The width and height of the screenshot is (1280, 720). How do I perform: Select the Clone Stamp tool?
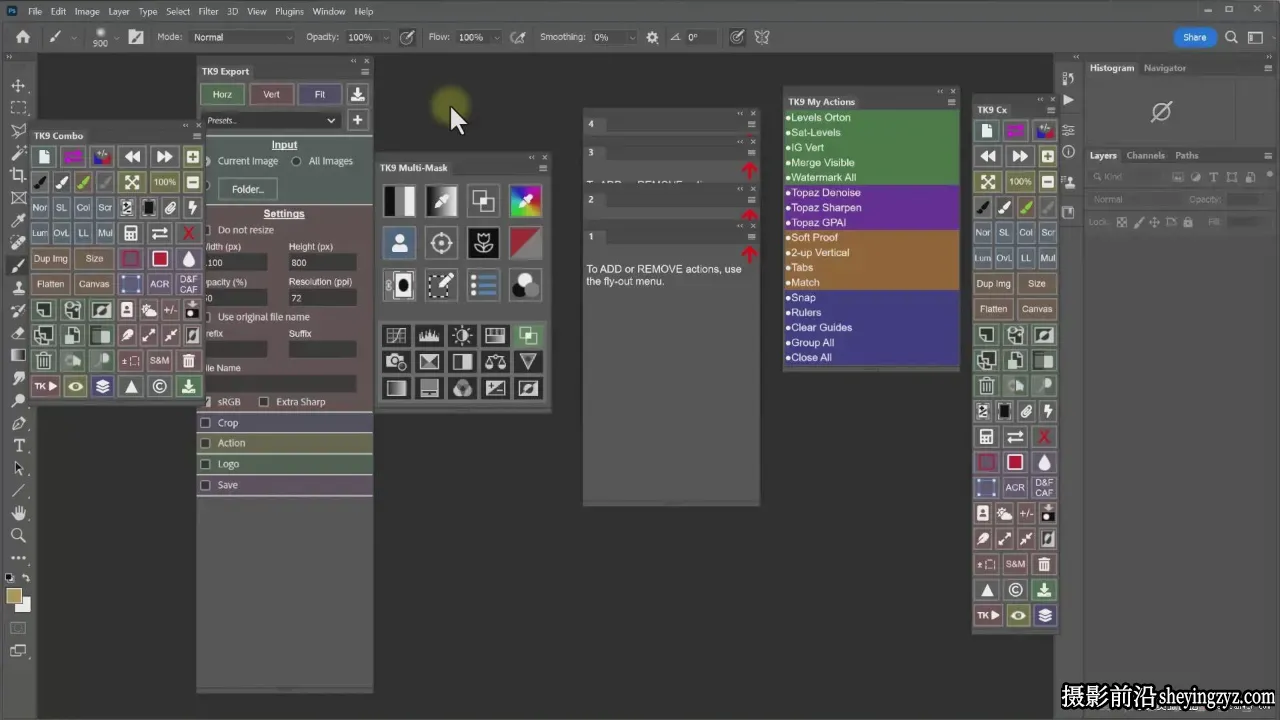(18, 288)
